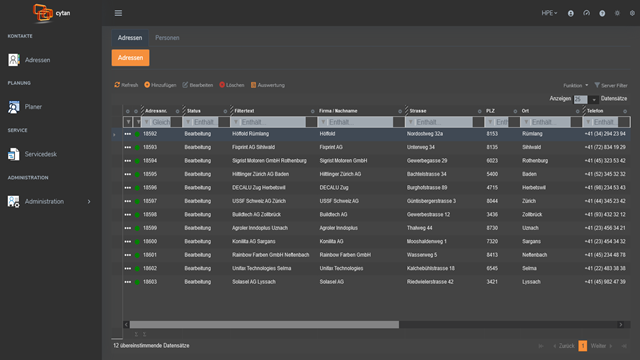This screenshot has height=360, width=640.
Task: Click the horizontal scrollbar thumb
Action: (x=264, y=324)
